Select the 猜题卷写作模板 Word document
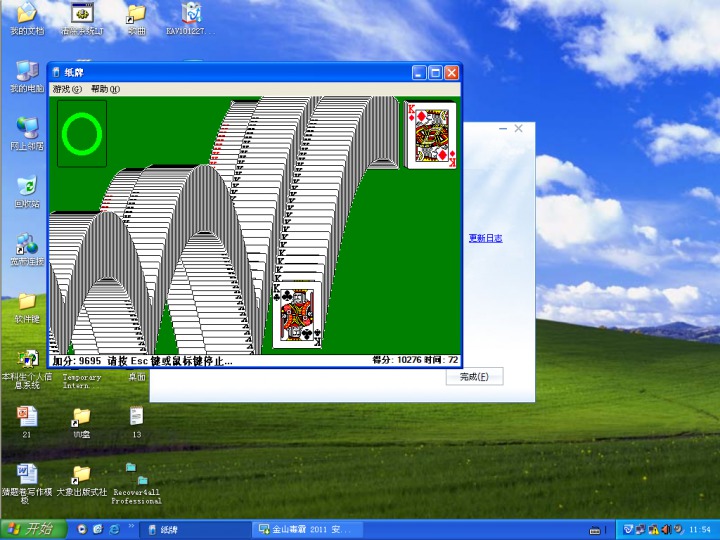The width and height of the screenshot is (720, 540). click(27, 484)
